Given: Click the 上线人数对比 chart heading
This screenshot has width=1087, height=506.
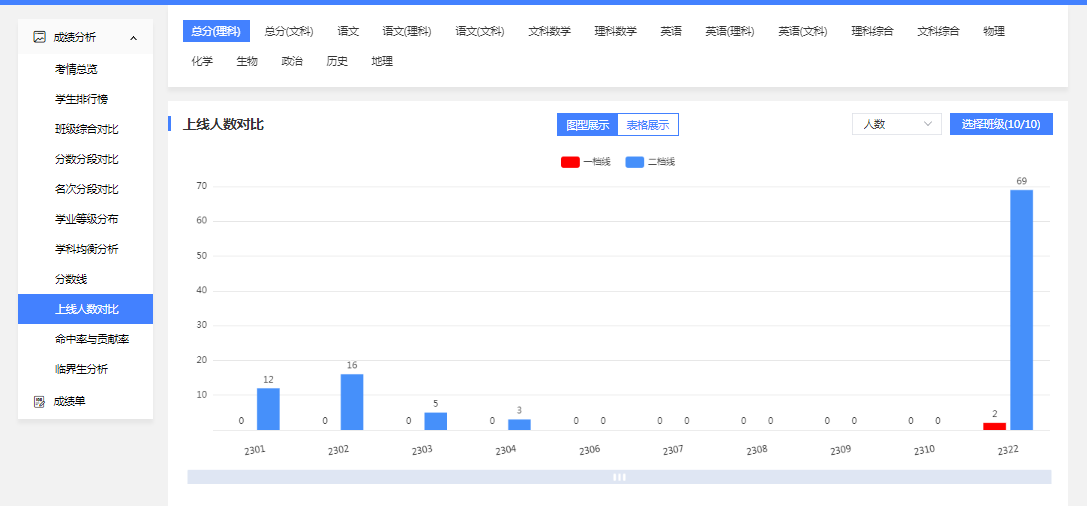Looking at the screenshot, I should click(223, 125).
